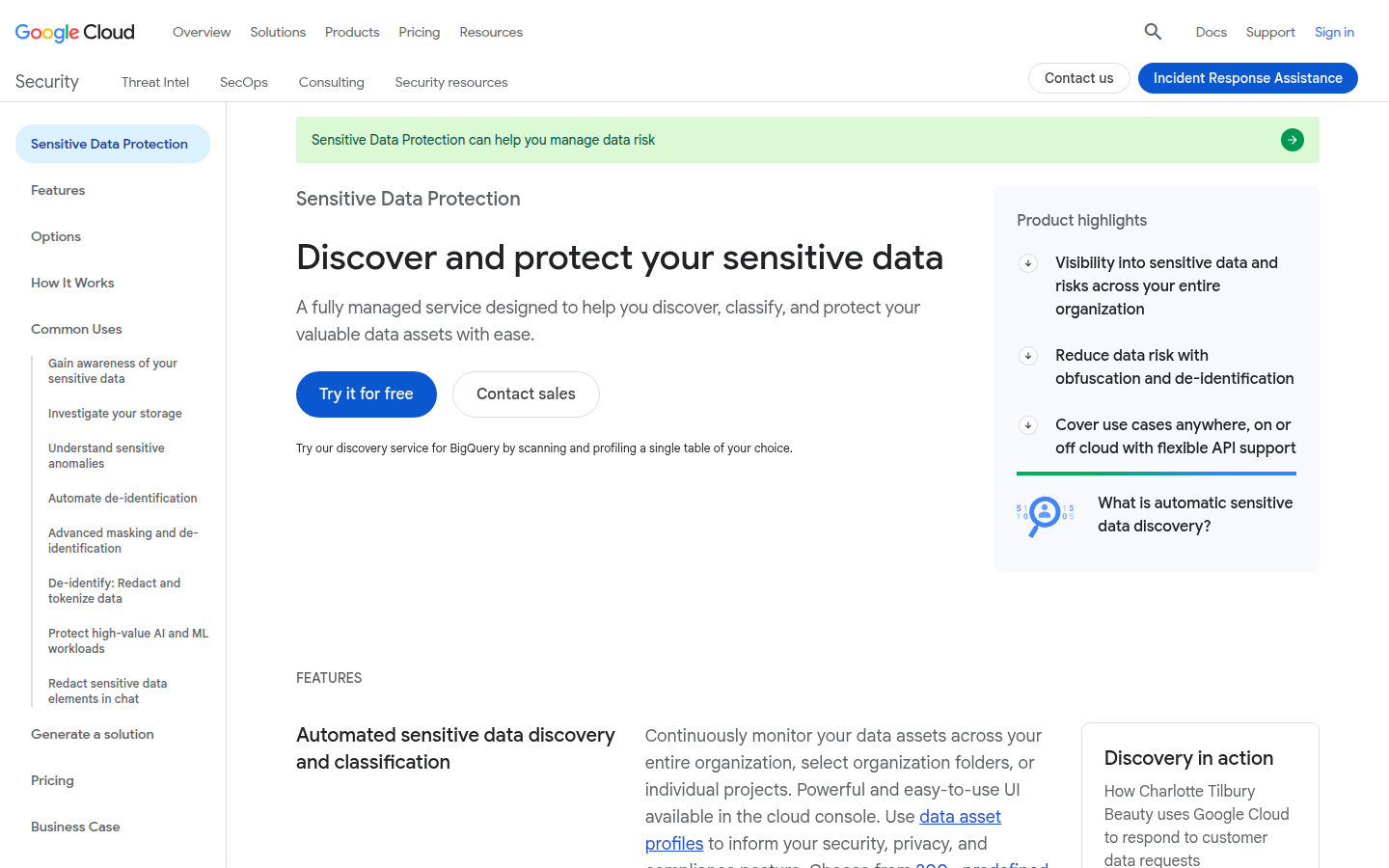Select Sensitive Data Protection in sidebar
This screenshot has height=868, width=1389.
pos(113,144)
